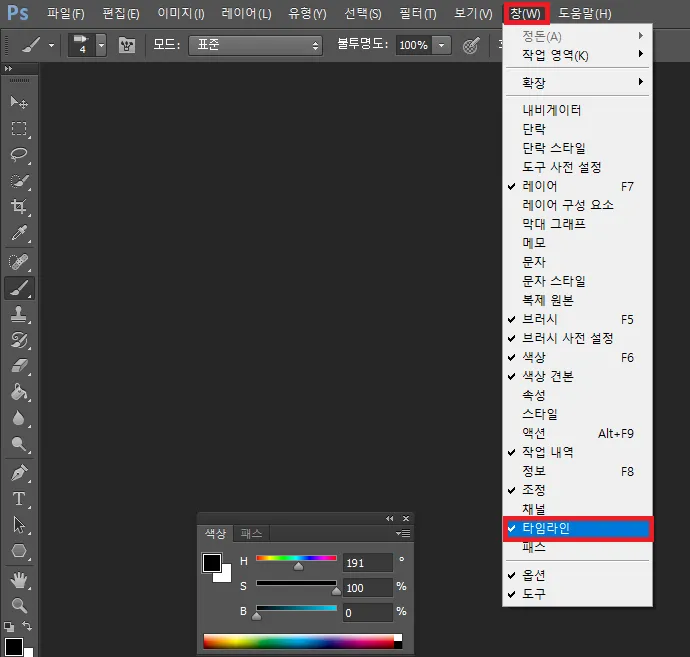
Task: Select the Pen tool
Action: 19,473
